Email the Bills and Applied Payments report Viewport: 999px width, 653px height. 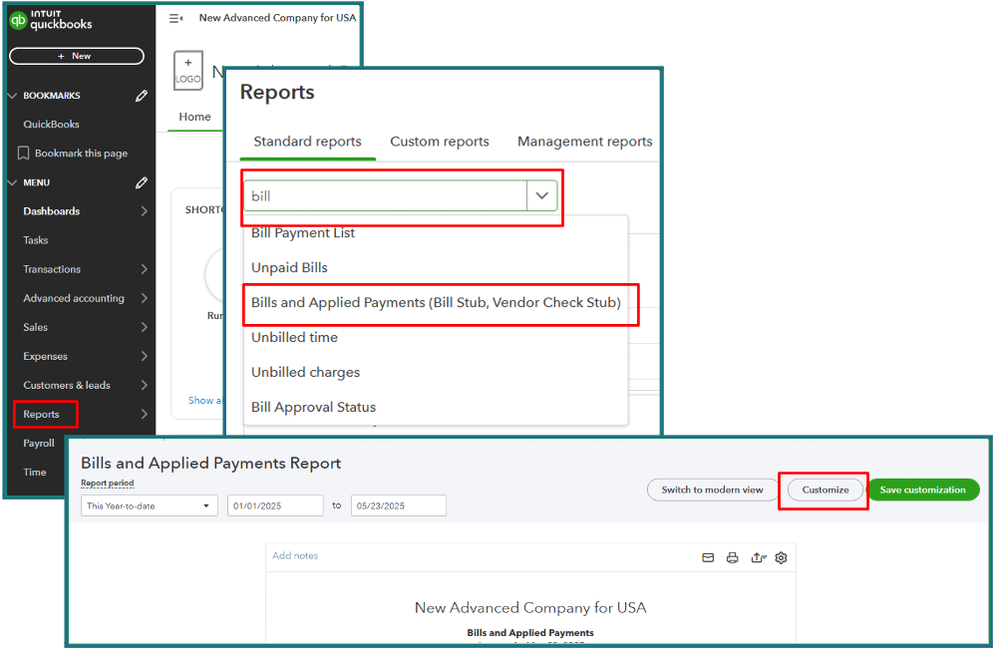[x=708, y=558]
